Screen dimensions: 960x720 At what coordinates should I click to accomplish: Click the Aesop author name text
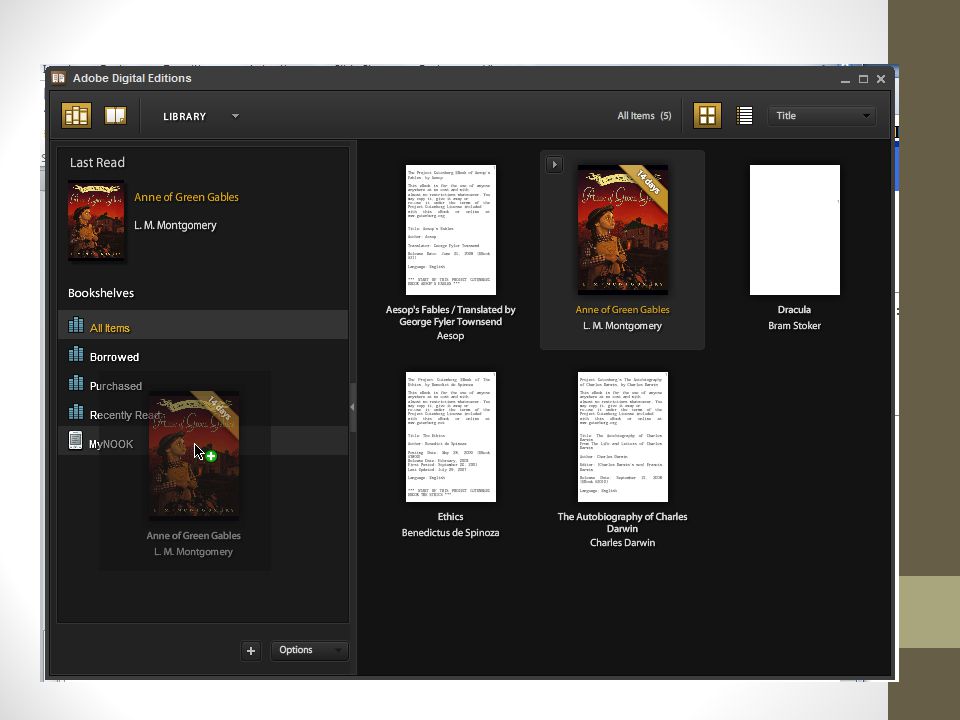point(450,336)
